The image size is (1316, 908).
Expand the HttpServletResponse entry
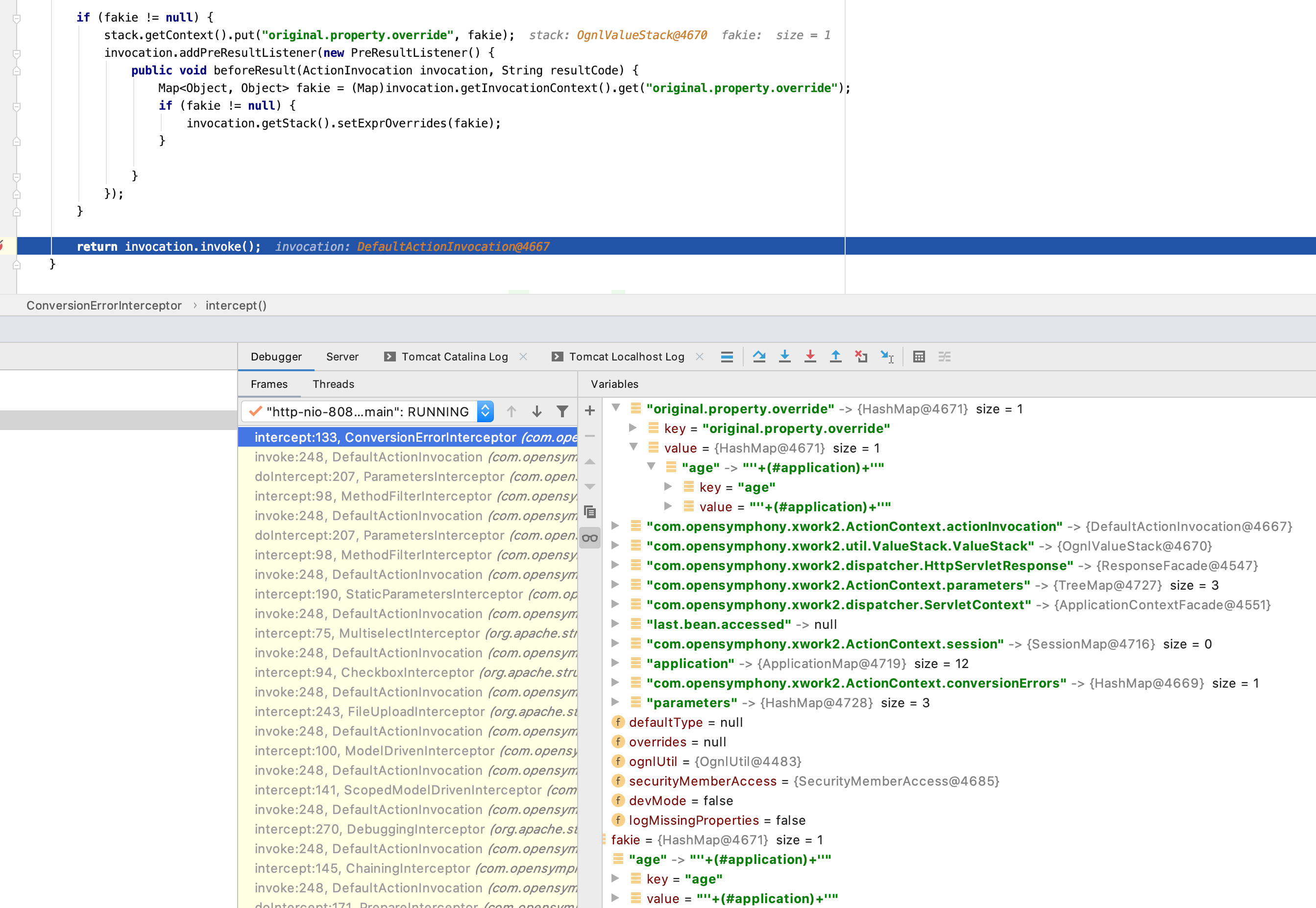[x=615, y=565]
